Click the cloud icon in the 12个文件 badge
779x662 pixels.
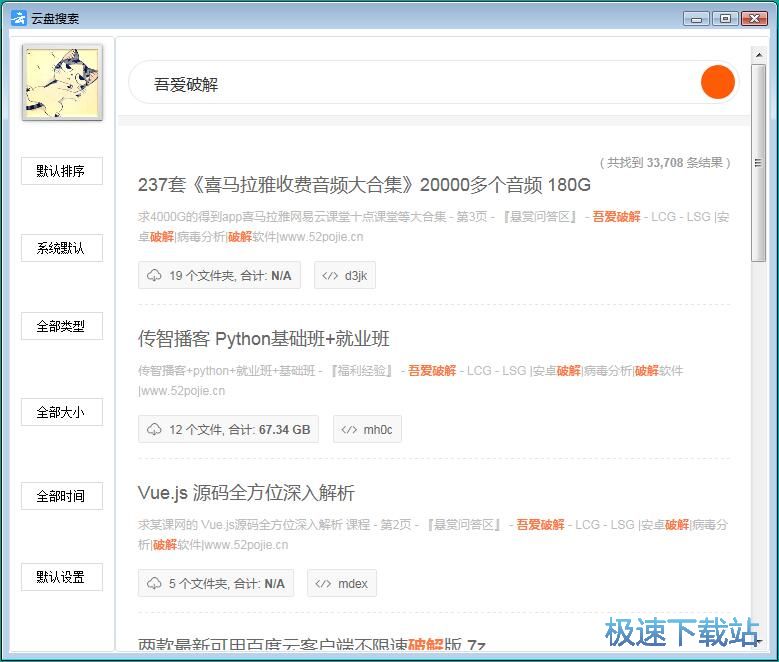pyautogui.click(x=154, y=430)
